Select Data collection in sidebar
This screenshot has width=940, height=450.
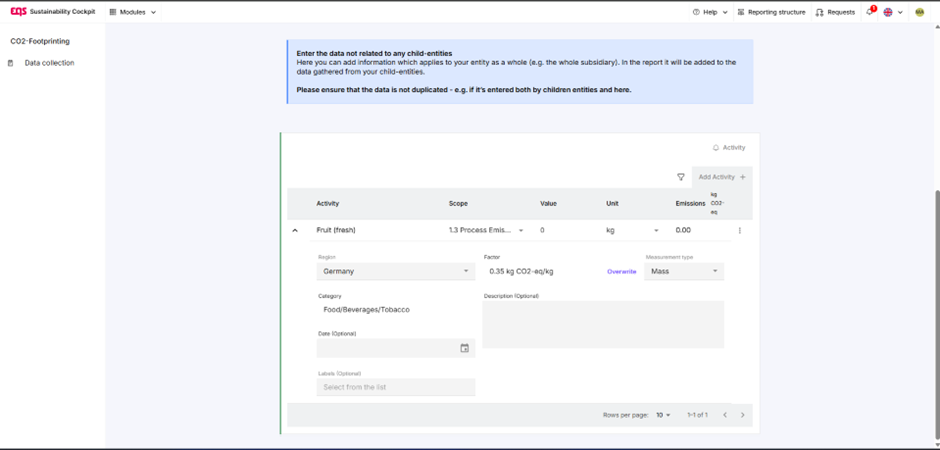point(49,63)
